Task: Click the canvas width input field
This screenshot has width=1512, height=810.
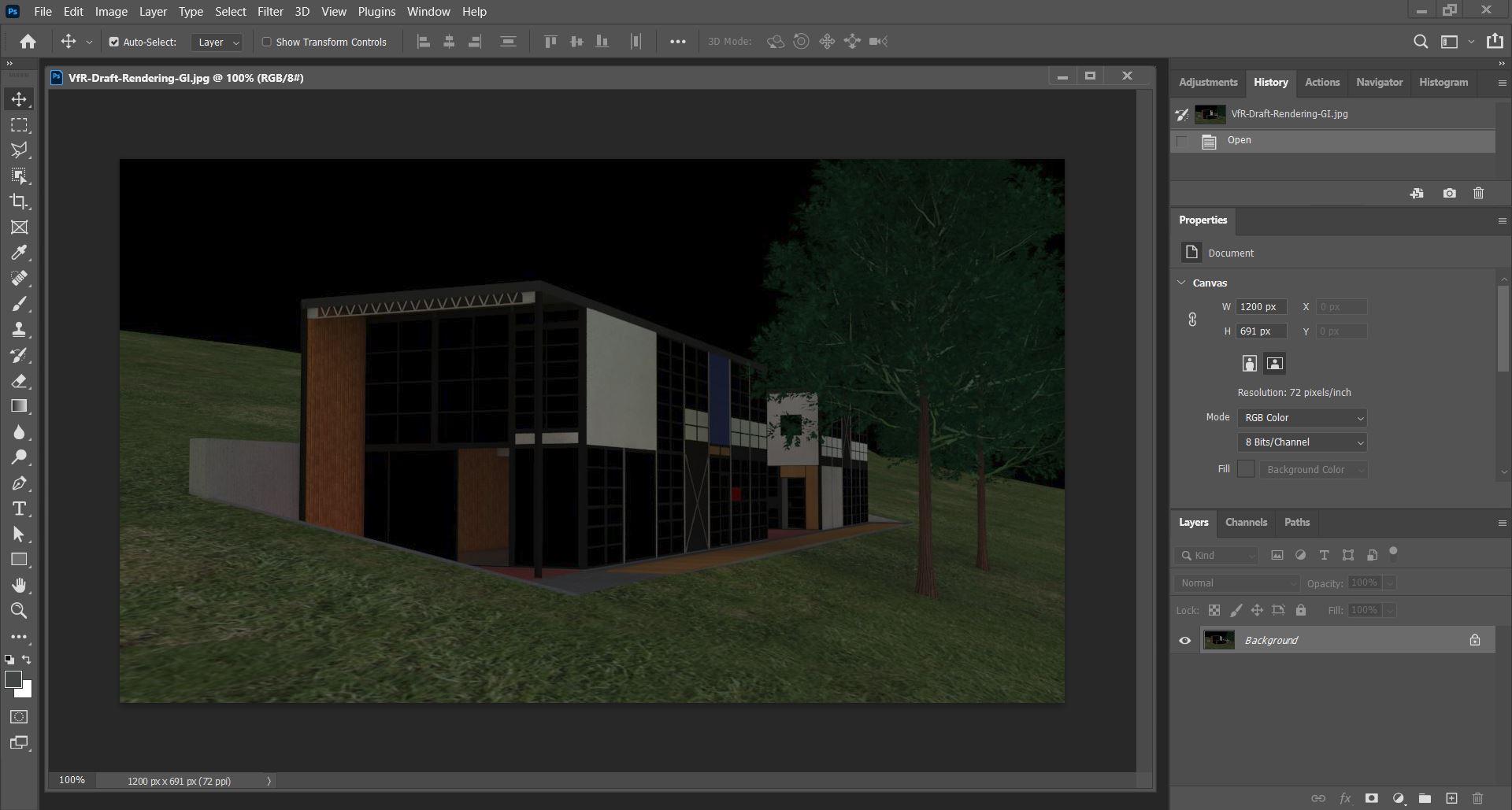Action: [x=1261, y=307]
